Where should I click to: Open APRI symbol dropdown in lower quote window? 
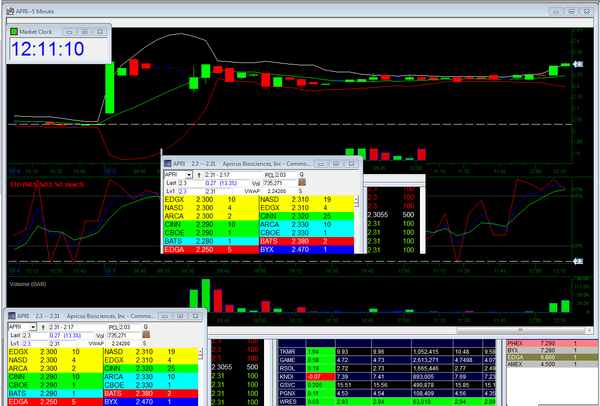[x=33, y=326]
